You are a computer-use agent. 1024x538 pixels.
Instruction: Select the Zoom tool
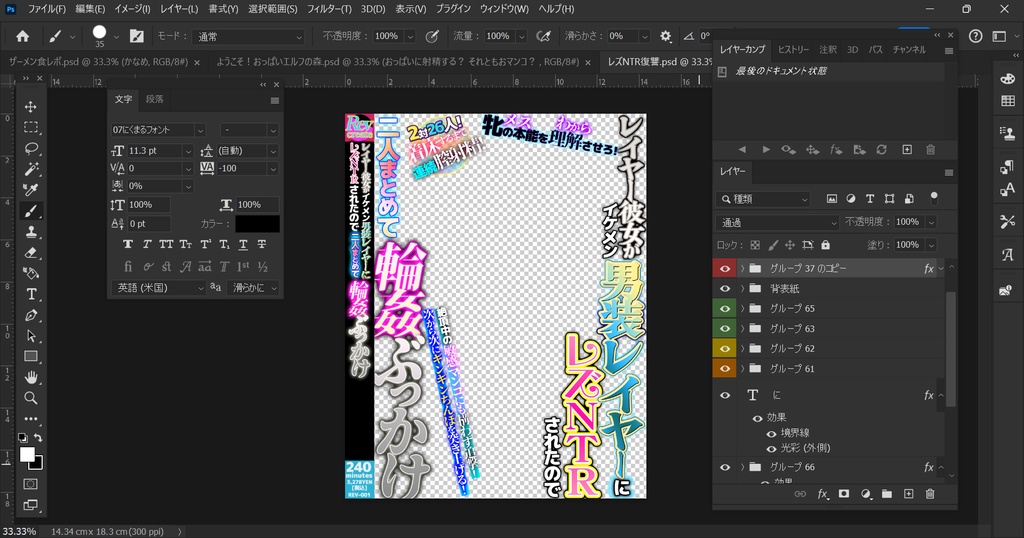[31, 398]
